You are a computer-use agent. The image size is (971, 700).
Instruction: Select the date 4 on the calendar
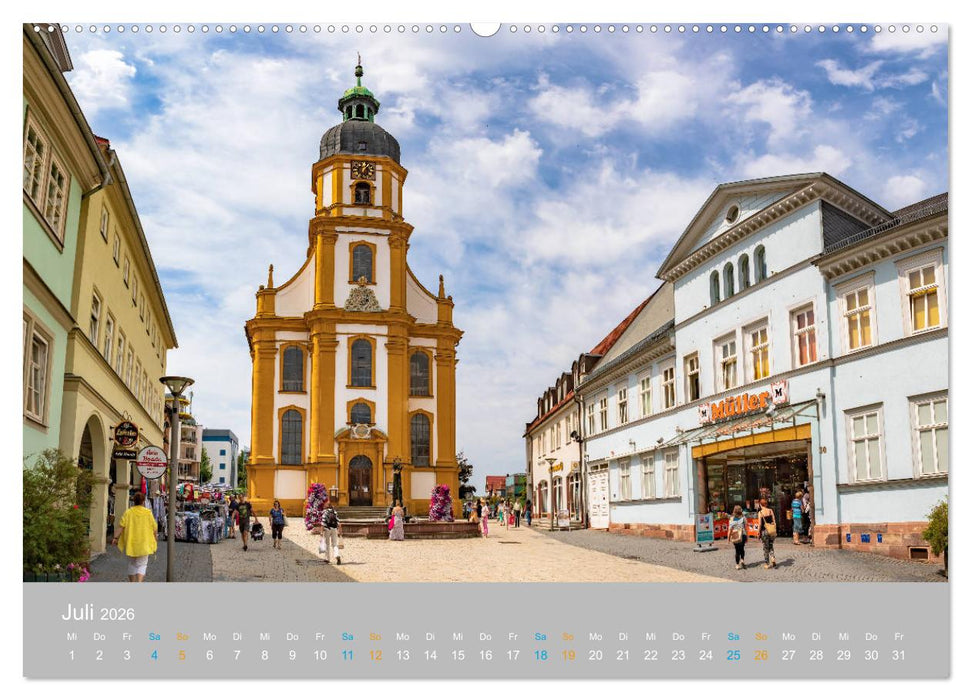pyautogui.click(x=154, y=655)
